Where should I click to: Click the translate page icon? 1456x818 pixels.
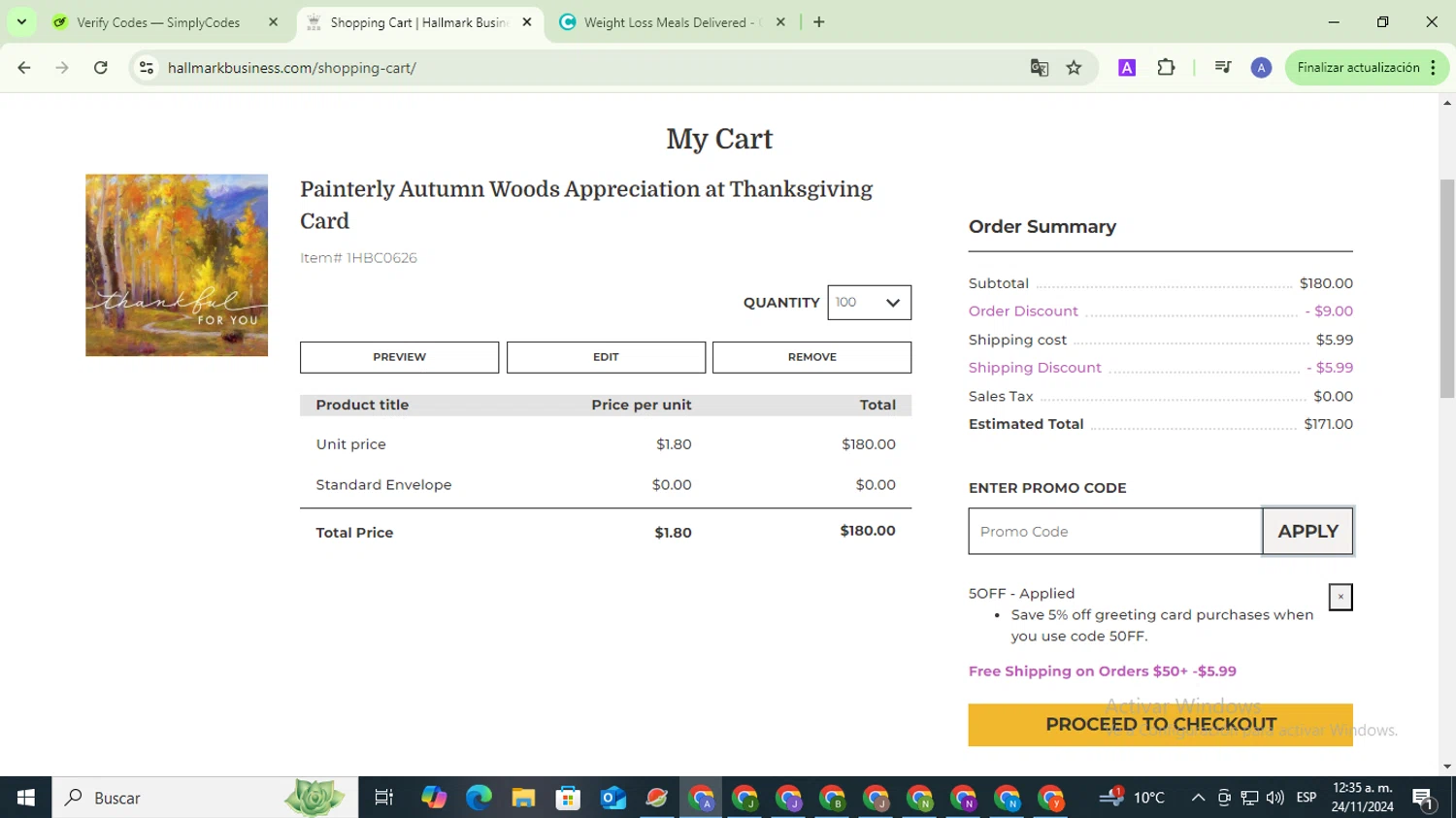1040,68
